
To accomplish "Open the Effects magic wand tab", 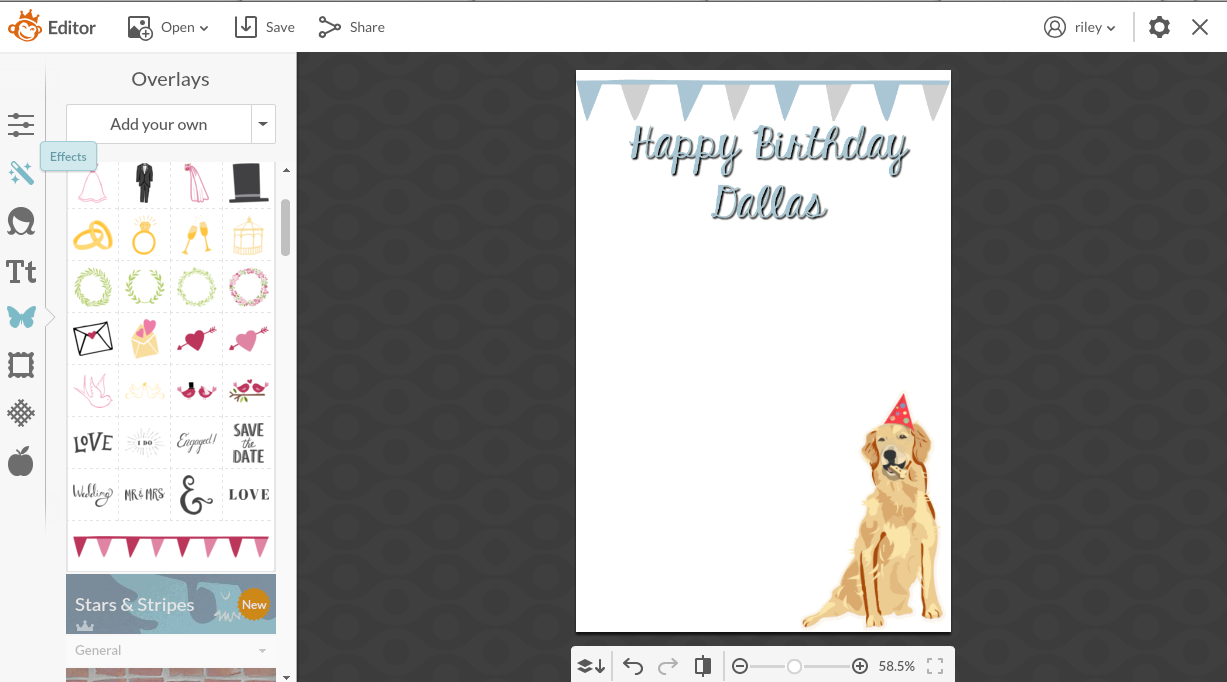I will (21, 173).
